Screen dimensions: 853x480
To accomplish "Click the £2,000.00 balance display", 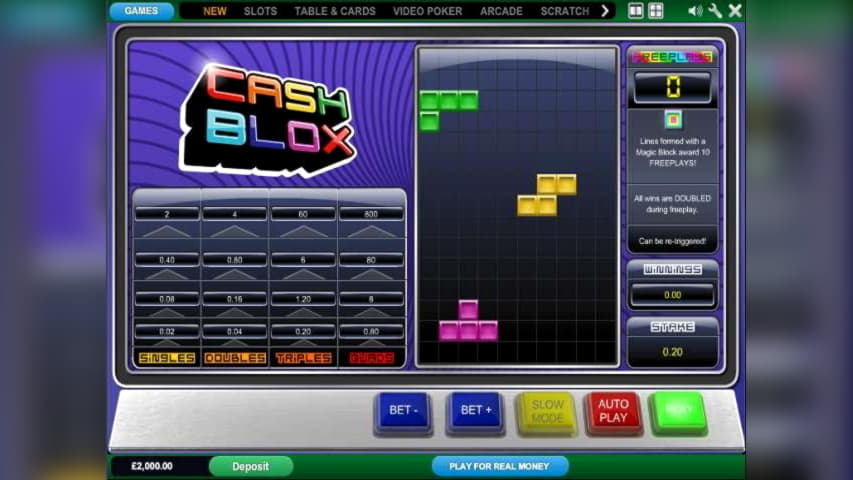I will pyautogui.click(x=152, y=466).
